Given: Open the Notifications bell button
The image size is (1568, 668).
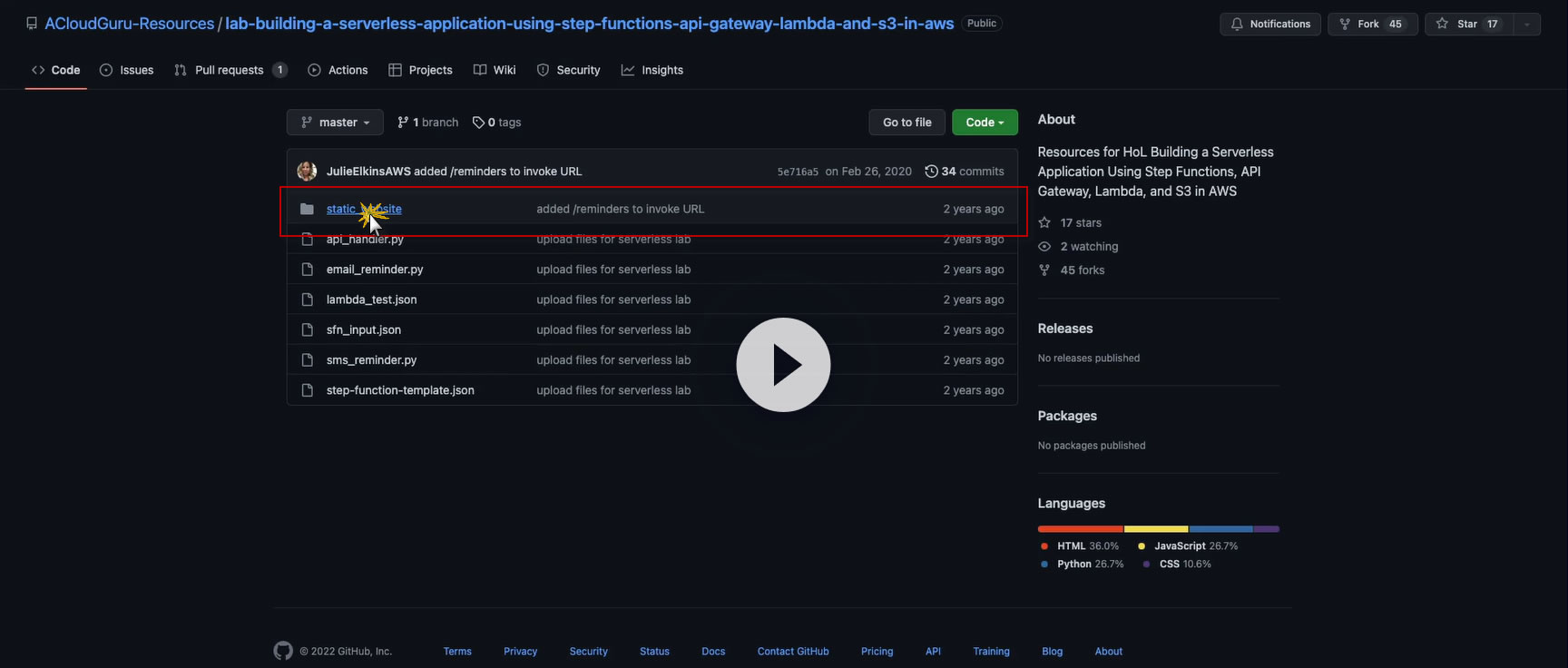Looking at the screenshot, I should pyautogui.click(x=1270, y=25).
